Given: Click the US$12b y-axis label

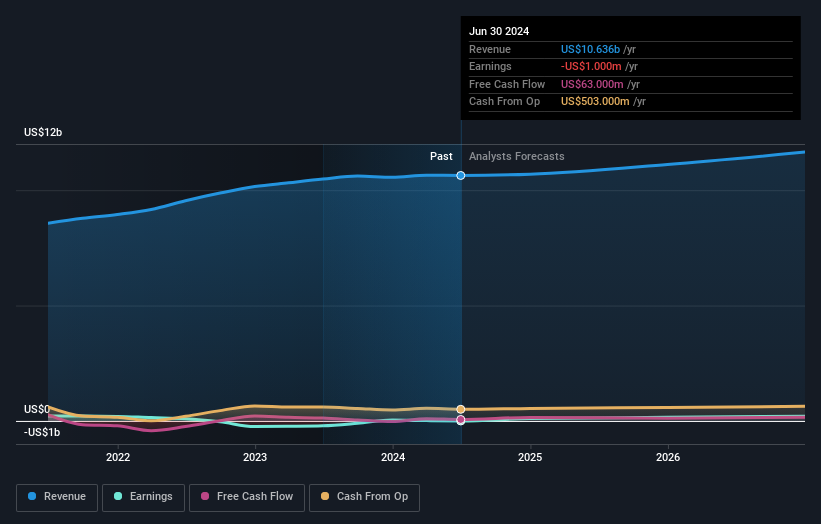Looking at the screenshot, I should point(43,132).
